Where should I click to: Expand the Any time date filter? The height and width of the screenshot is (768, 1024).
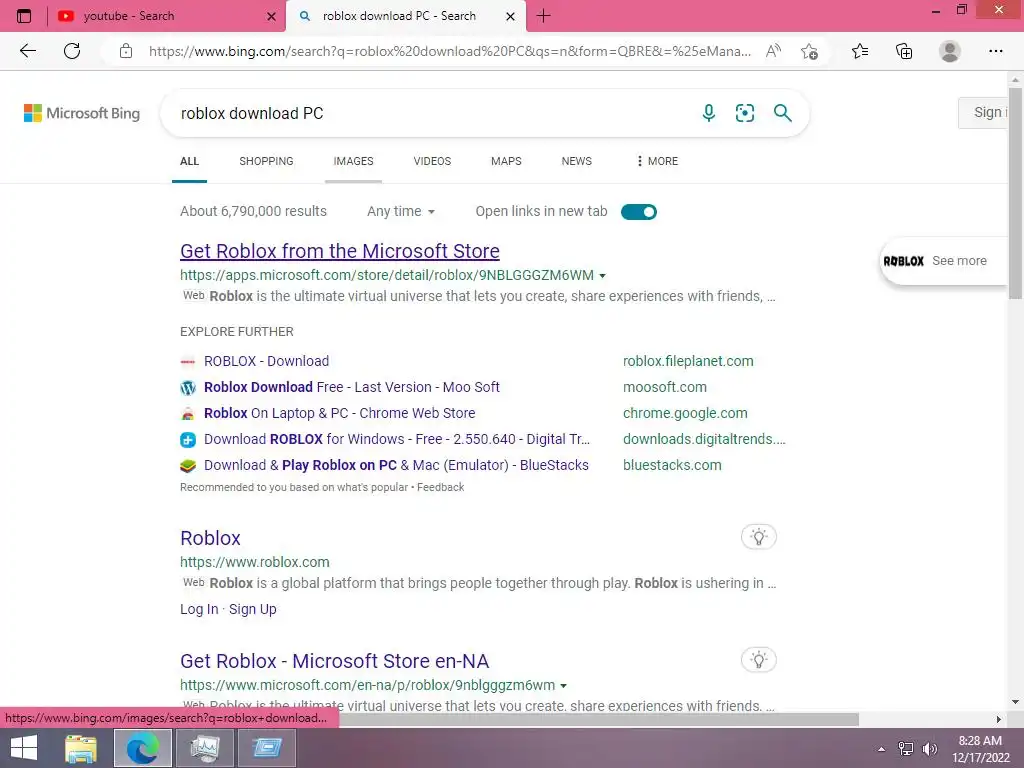coord(401,212)
